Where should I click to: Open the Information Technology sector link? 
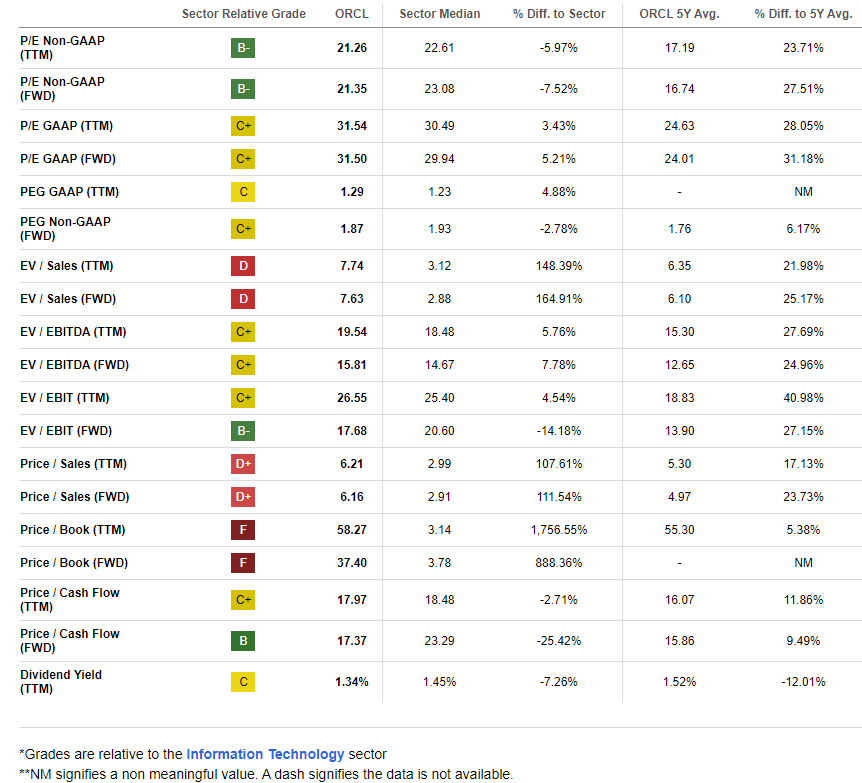tap(265, 754)
